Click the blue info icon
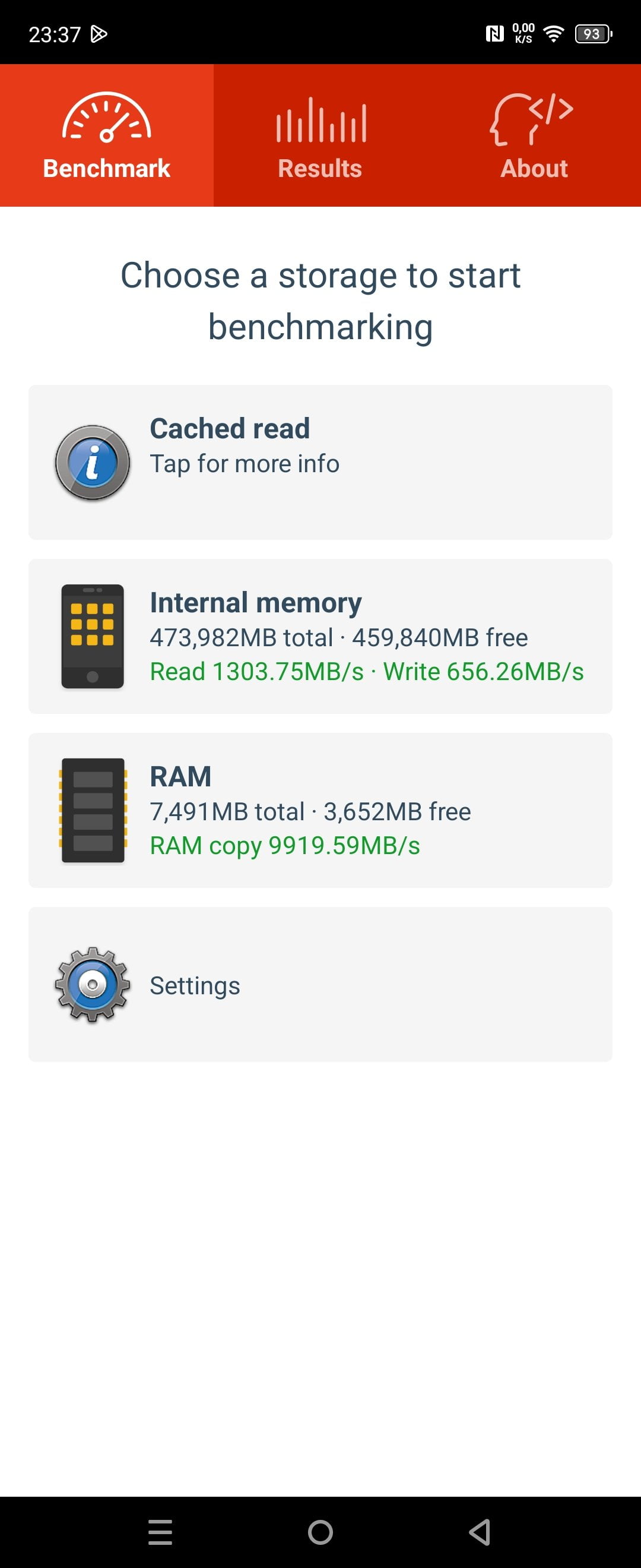 point(93,463)
